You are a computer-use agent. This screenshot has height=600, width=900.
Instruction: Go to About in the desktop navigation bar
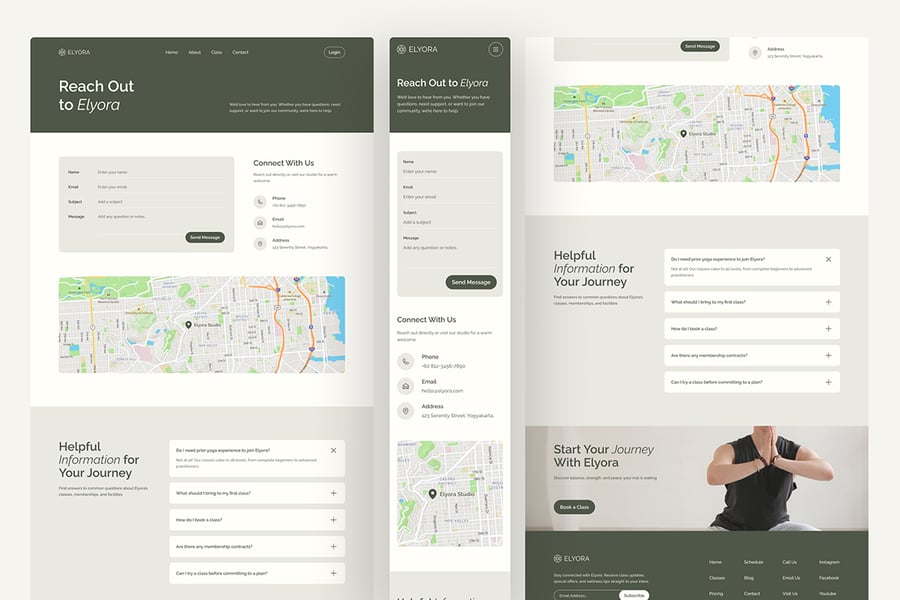[x=194, y=52]
